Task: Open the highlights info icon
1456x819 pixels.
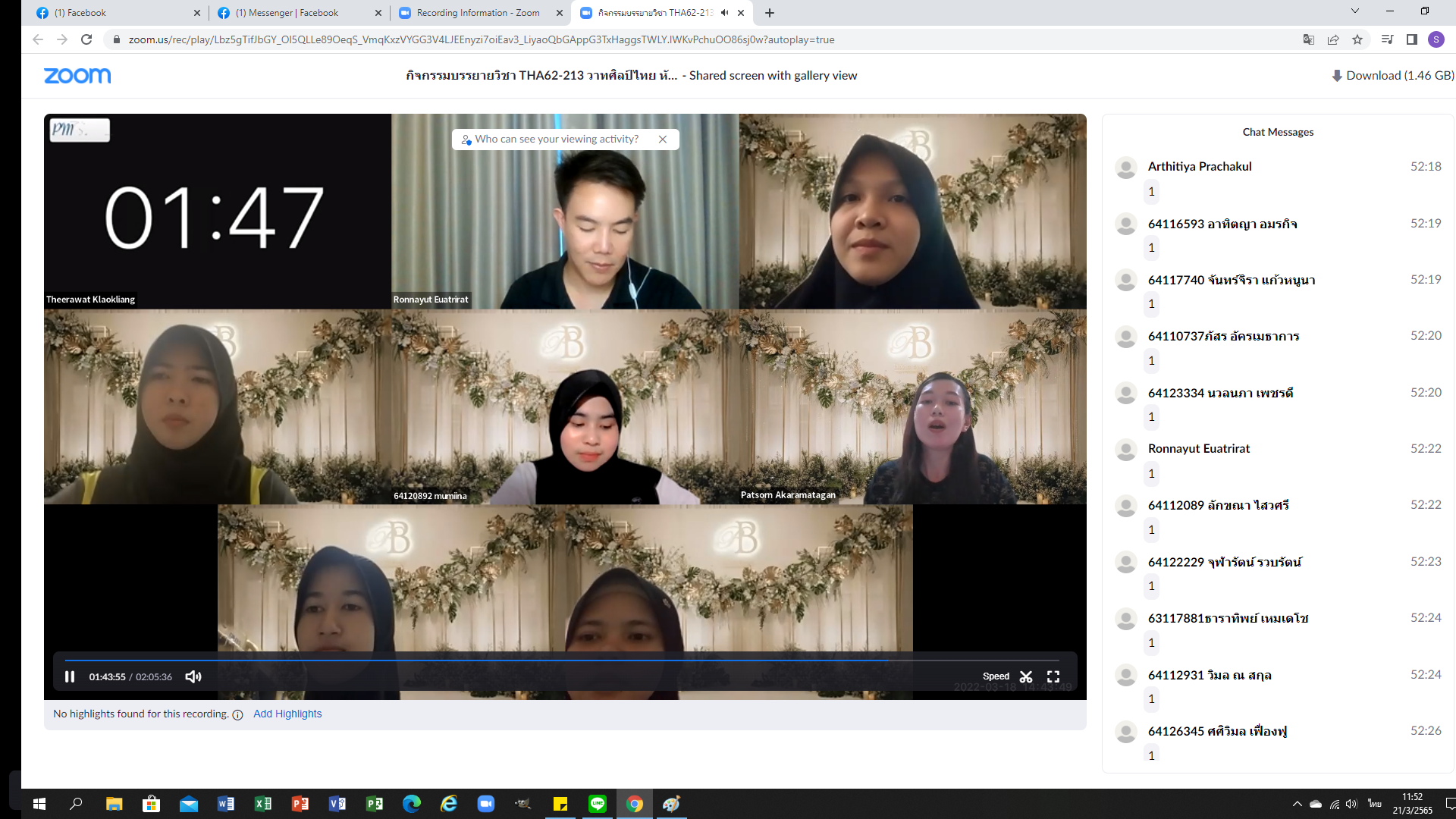Action: point(237,714)
